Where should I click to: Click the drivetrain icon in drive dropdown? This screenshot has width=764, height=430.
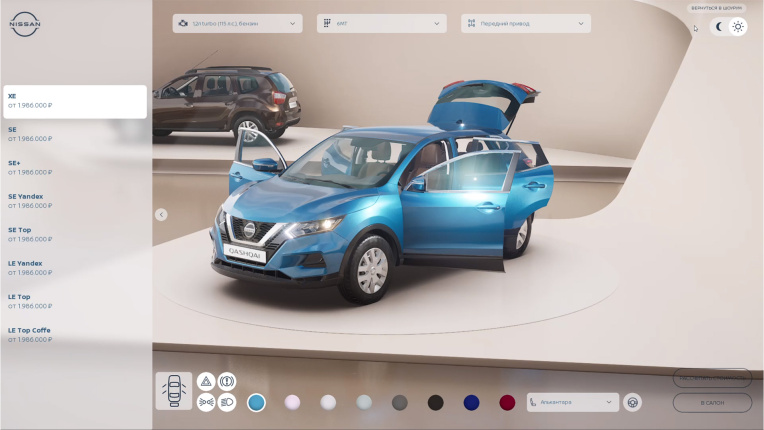(x=471, y=23)
